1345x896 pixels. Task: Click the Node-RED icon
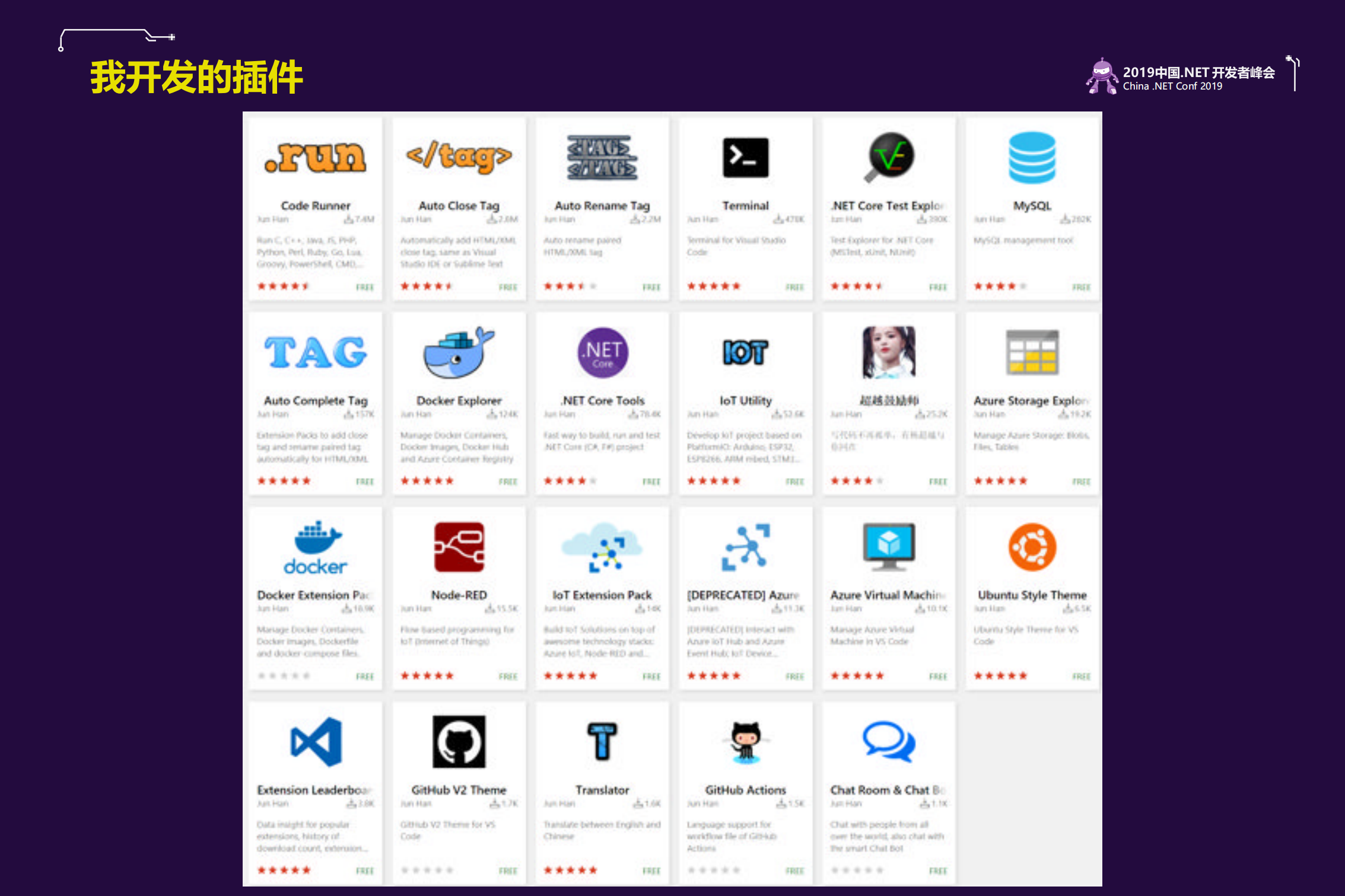coord(458,547)
